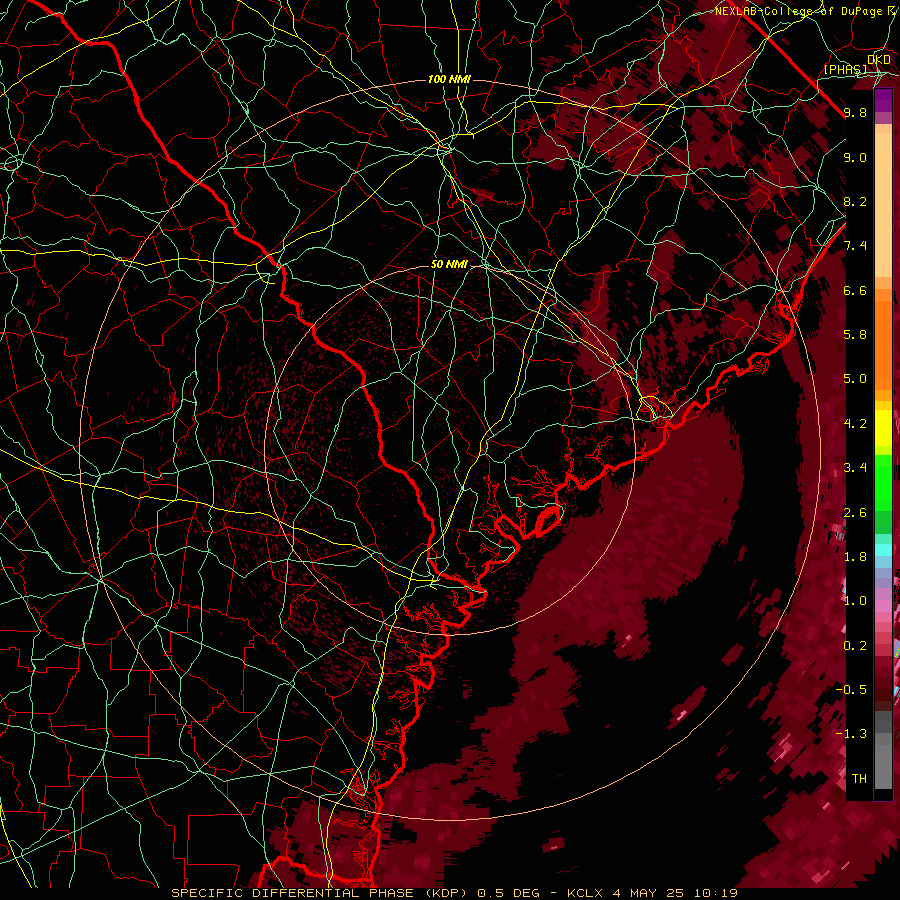Click the 0.2 legend value
Screen dimensions: 900x900
[855, 646]
